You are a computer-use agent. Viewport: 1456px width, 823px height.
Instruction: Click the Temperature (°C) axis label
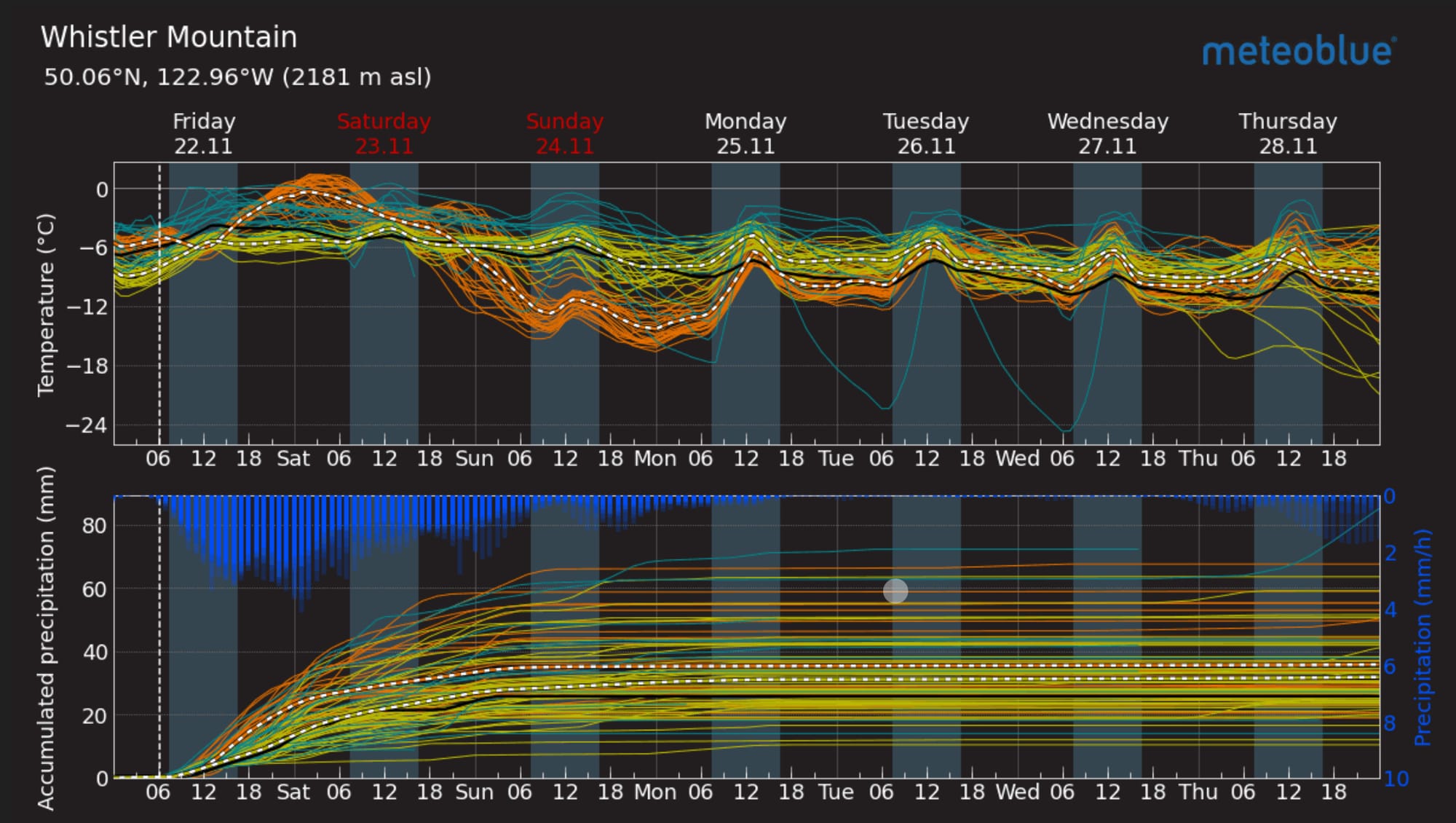point(46,304)
